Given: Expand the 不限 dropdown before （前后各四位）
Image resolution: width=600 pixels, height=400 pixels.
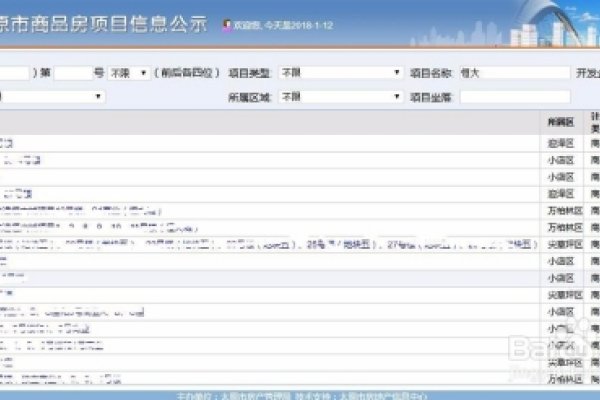Looking at the screenshot, I should [129, 73].
